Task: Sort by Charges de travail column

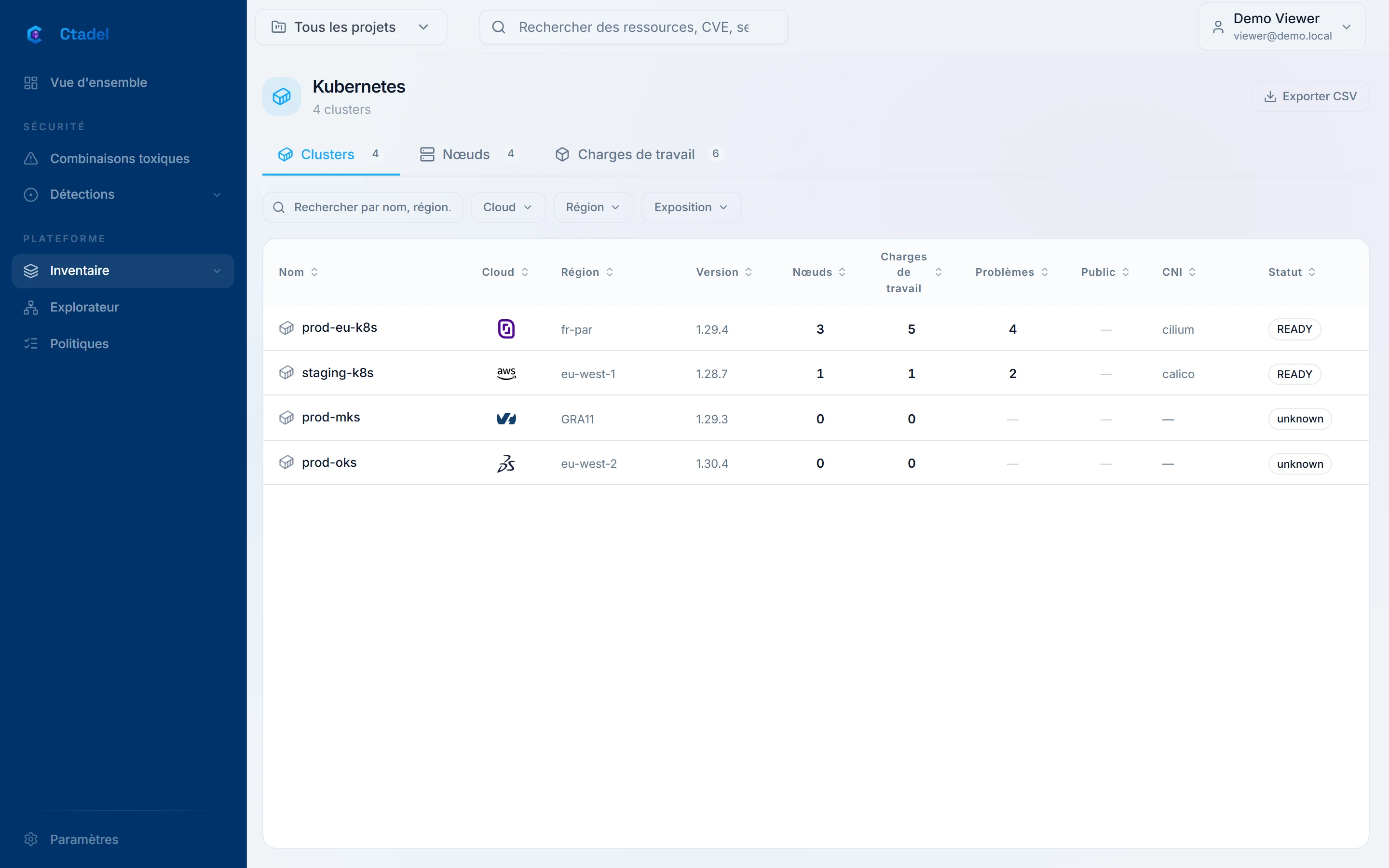Action: pos(911,272)
